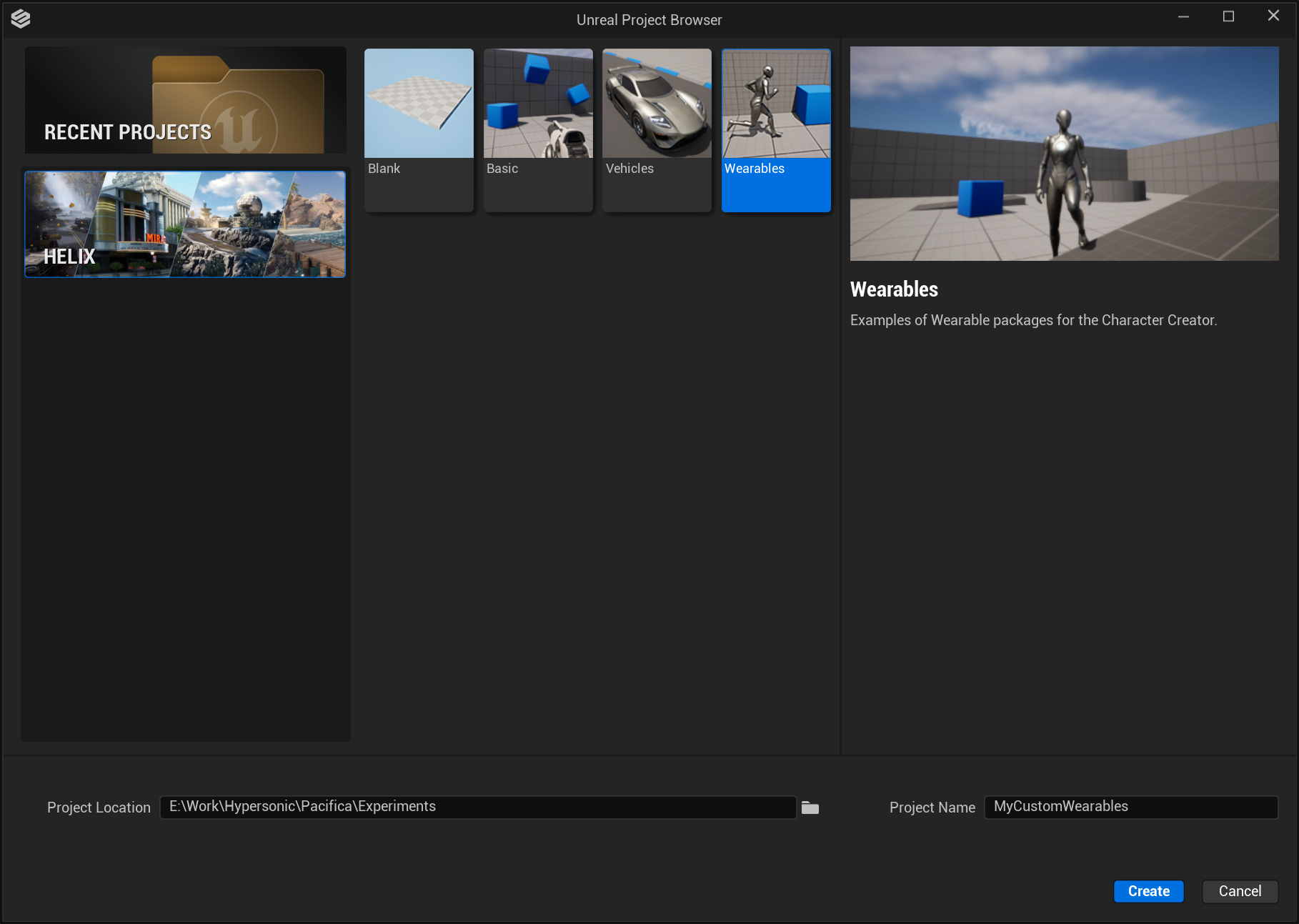
Task: Select the HELIX template category
Action: pos(185,224)
